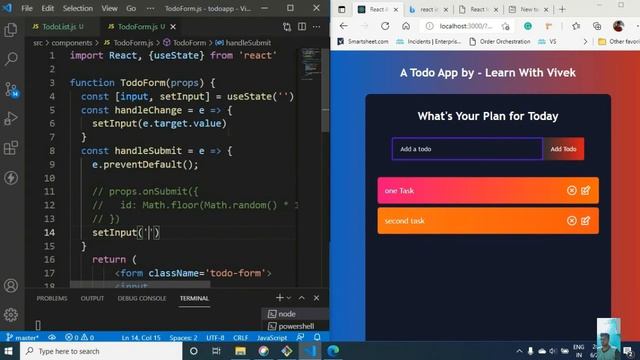Delete the second task todo item
This screenshot has height=360, width=640.
pos(571,221)
